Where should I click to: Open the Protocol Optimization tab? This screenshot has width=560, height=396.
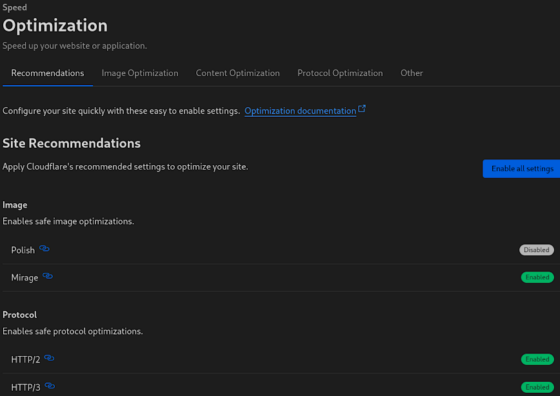(340, 73)
